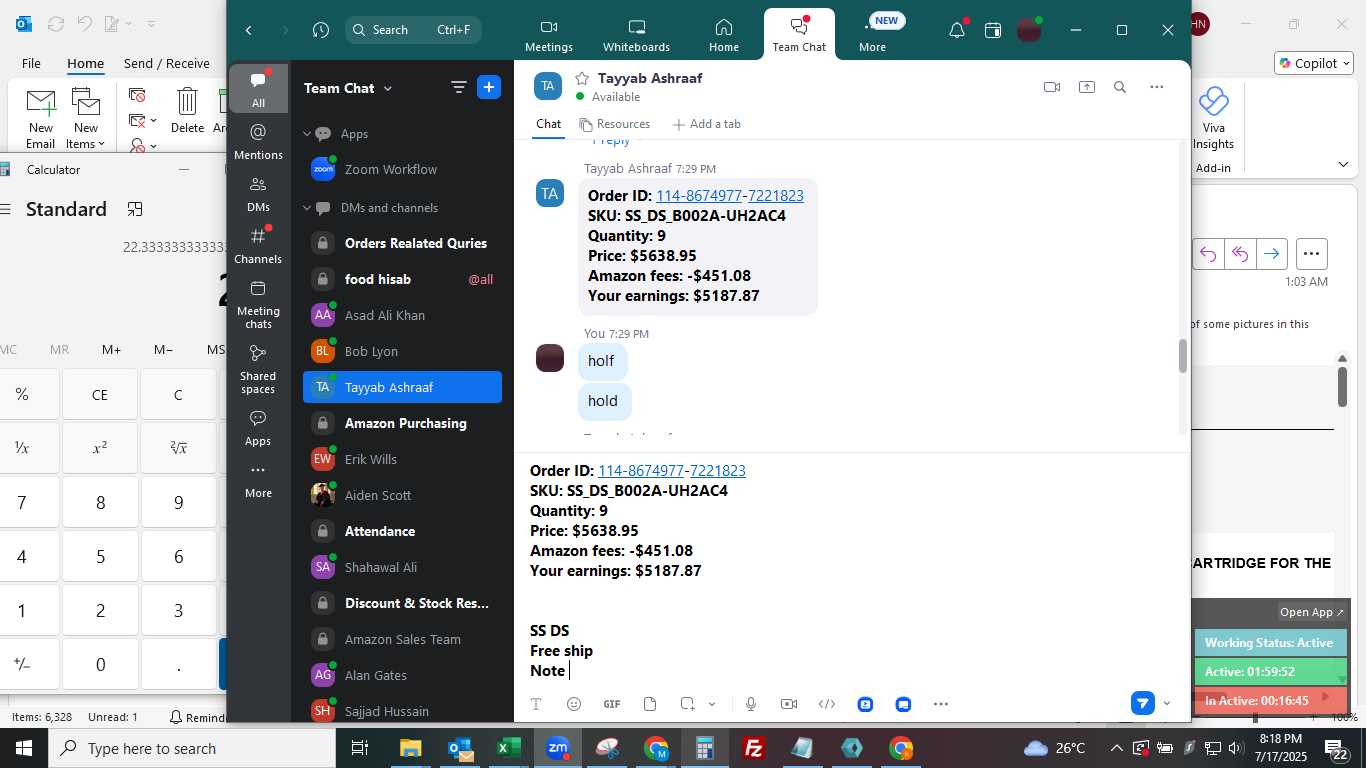Search within this chat using magnifier icon
The image size is (1366, 768).
point(1120,87)
